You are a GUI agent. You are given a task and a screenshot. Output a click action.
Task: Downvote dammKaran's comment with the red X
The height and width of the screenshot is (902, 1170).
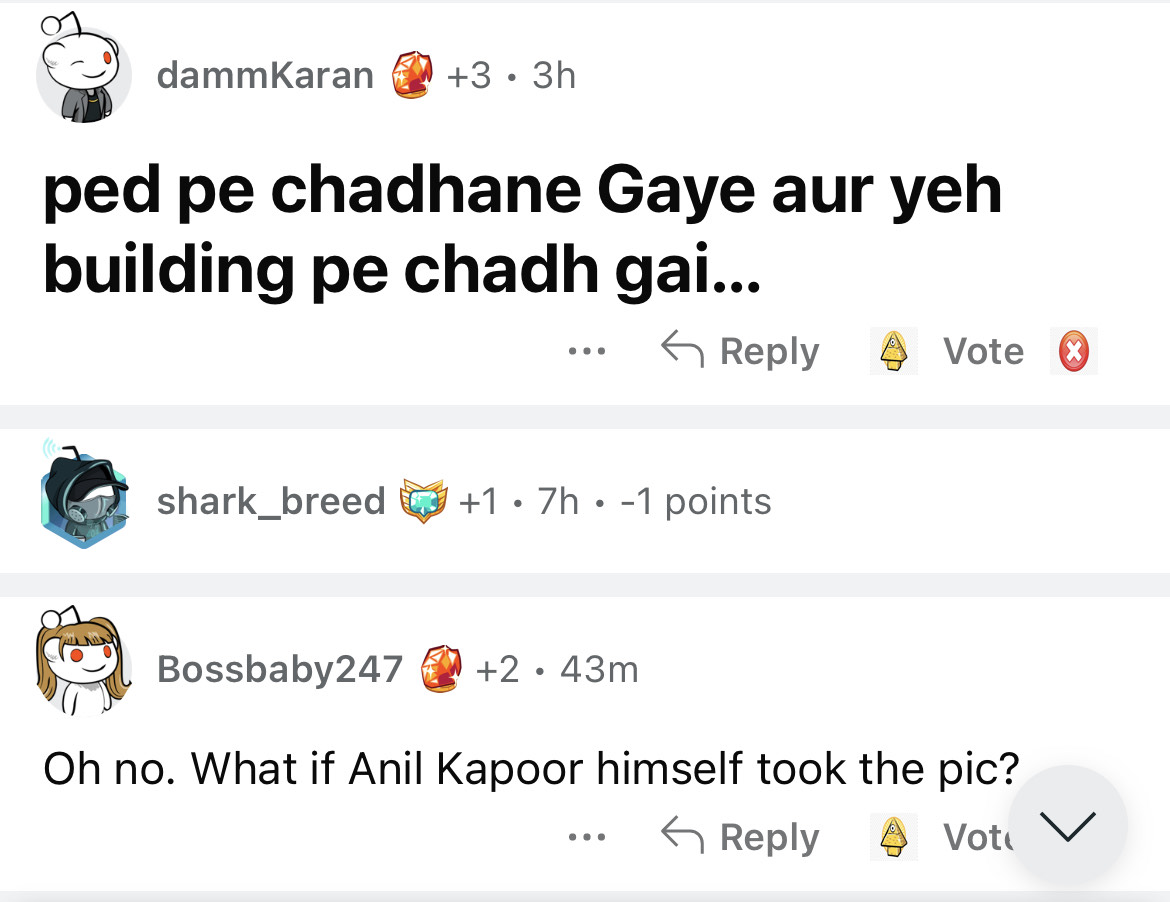pos(1073,351)
